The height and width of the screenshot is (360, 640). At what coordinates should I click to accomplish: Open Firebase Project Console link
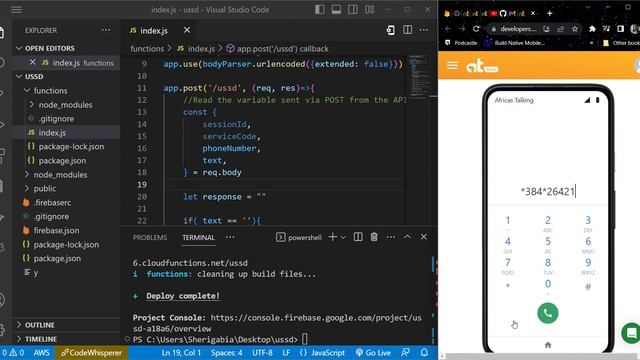pyautogui.click(x=277, y=323)
